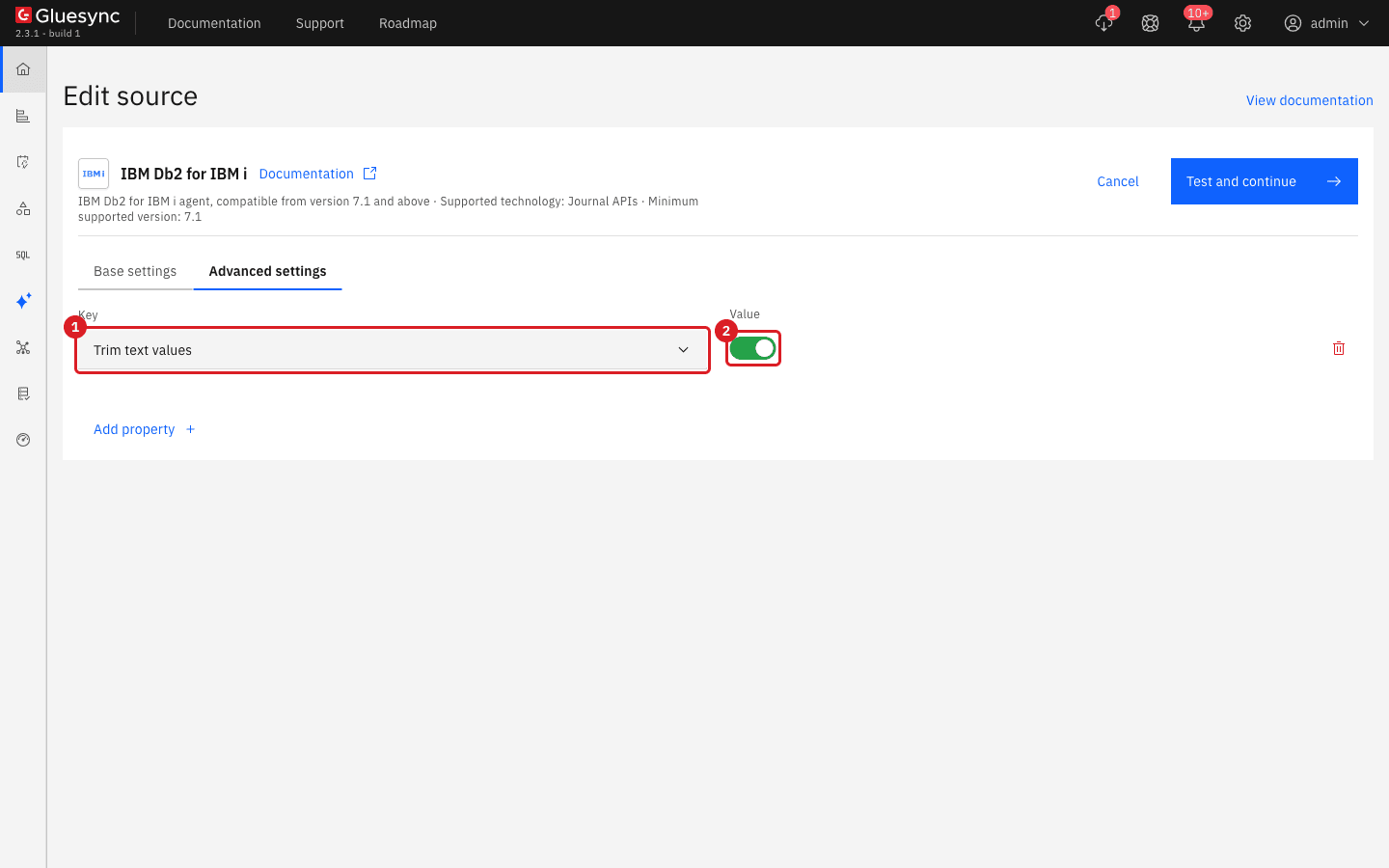Screen dimensions: 1389x868
Task: Click the version 2.3.1 - build 1 text
Action: point(48,34)
